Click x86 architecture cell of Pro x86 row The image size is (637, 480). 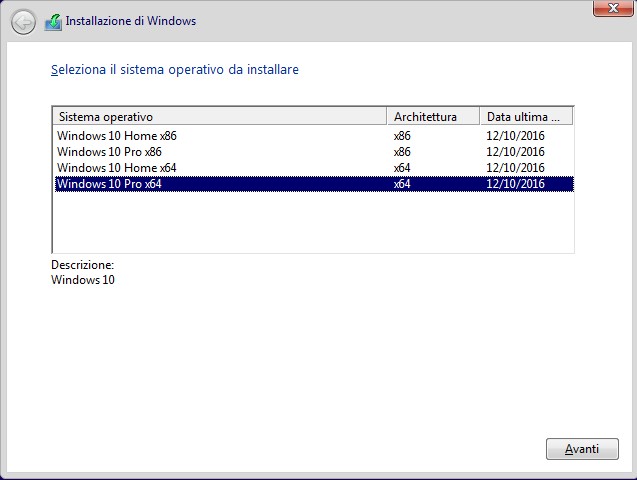[402, 152]
